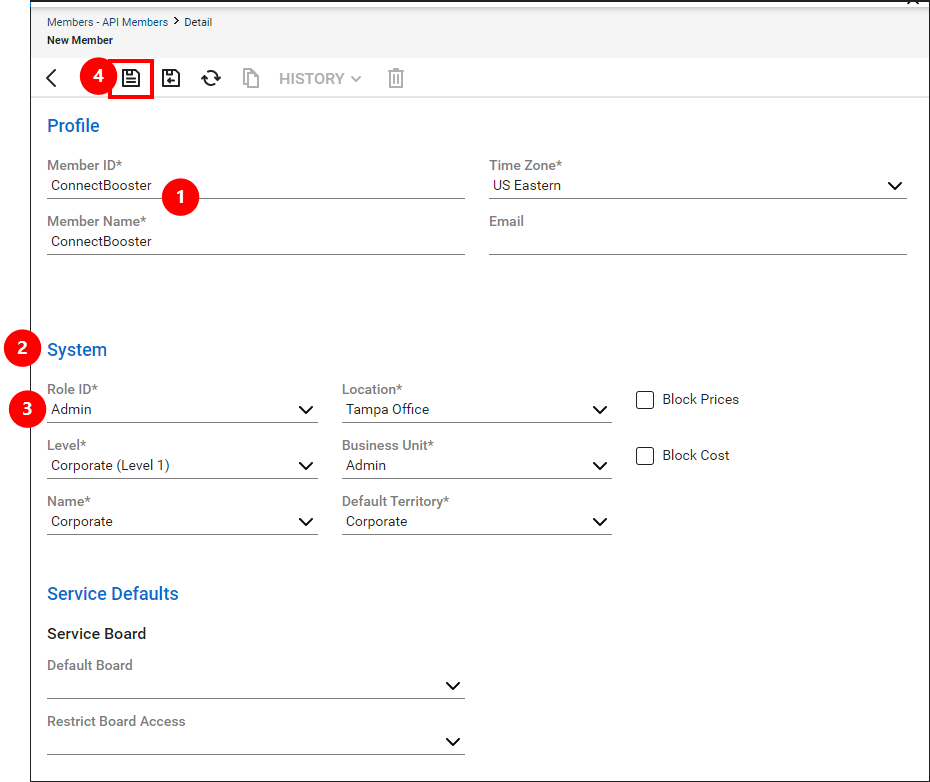This screenshot has width=930, height=782.
Task: Refresh the member record
Action: [x=211, y=78]
